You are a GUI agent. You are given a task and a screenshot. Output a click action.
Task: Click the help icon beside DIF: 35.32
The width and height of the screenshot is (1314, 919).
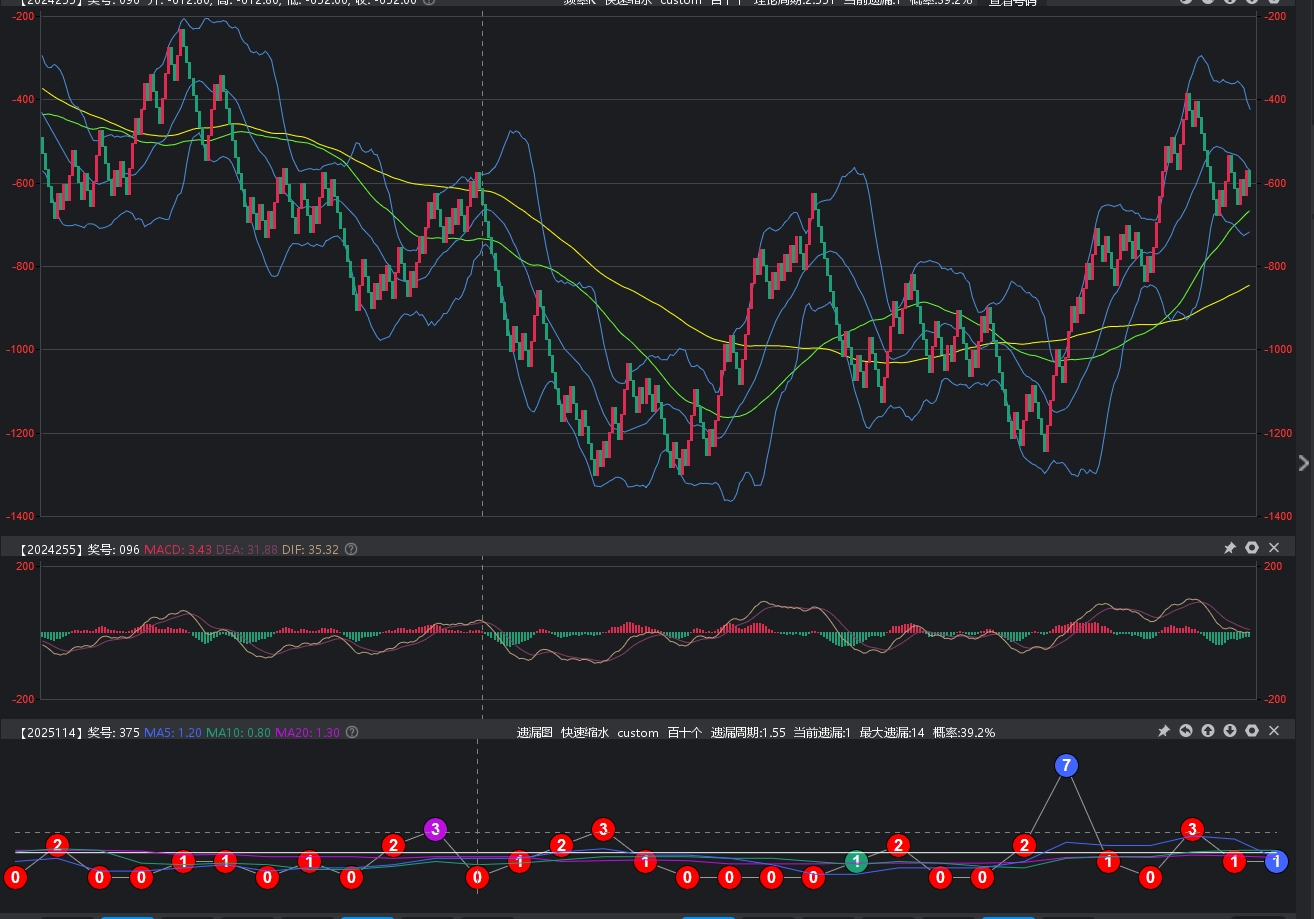click(x=351, y=549)
